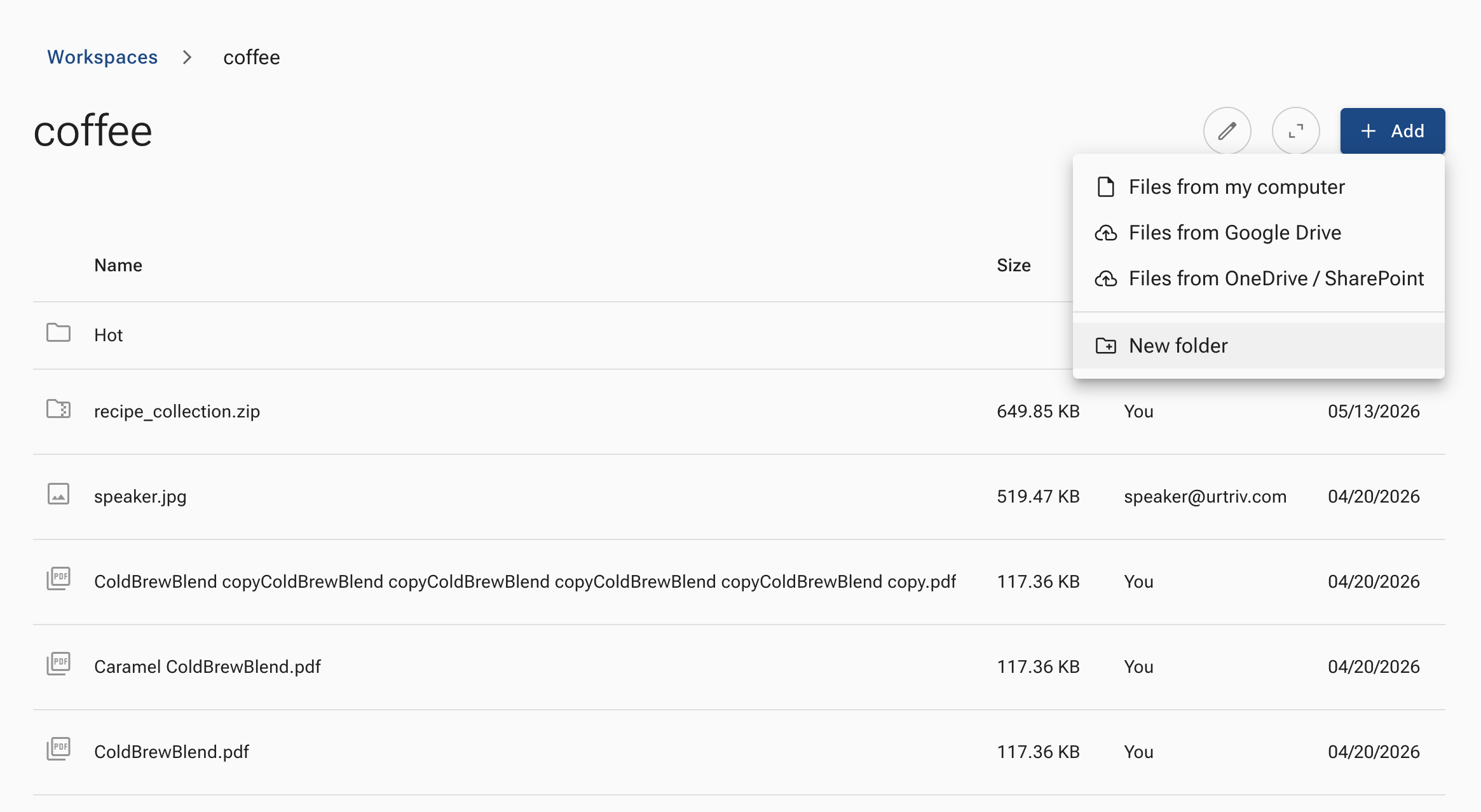Click the cloud upload icon for OneDrive
This screenshot has width=1481, height=812.
tap(1106, 279)
